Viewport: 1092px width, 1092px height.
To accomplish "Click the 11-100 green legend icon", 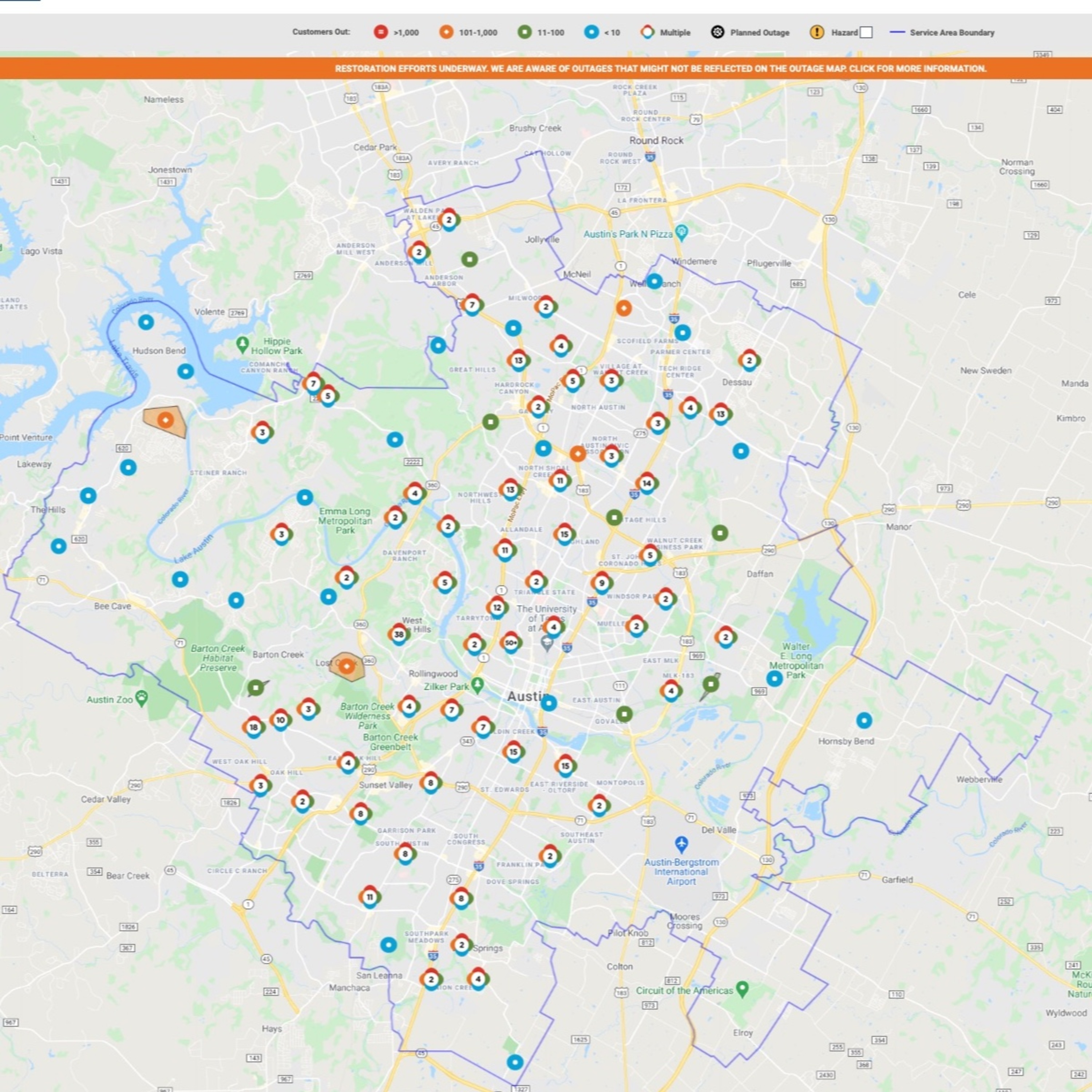I will pyautogui.click(x=525, y=32).
